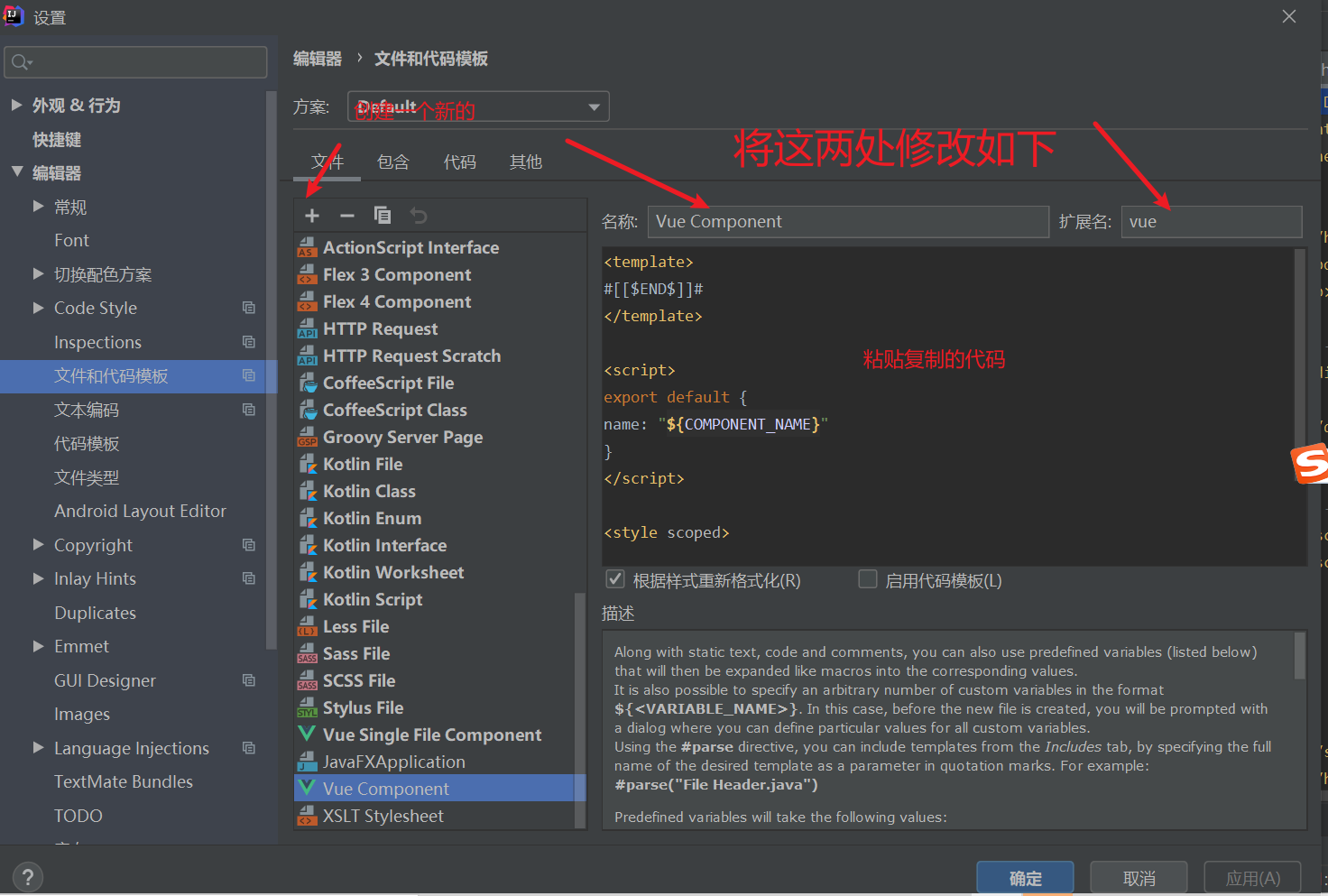The width and height of the screenshot is (1328, 896).
Task: Open help with the question mark icon
Action: [28, 877]
